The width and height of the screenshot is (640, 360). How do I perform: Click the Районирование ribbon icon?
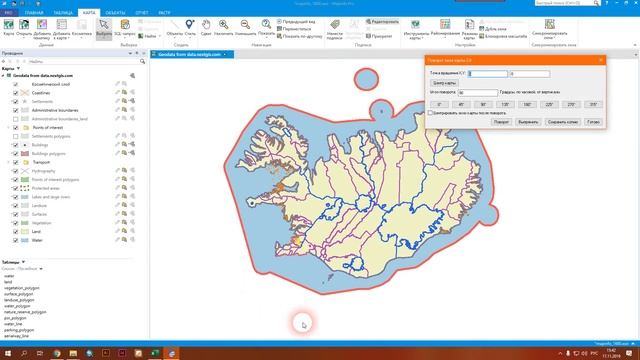[445, 25]
